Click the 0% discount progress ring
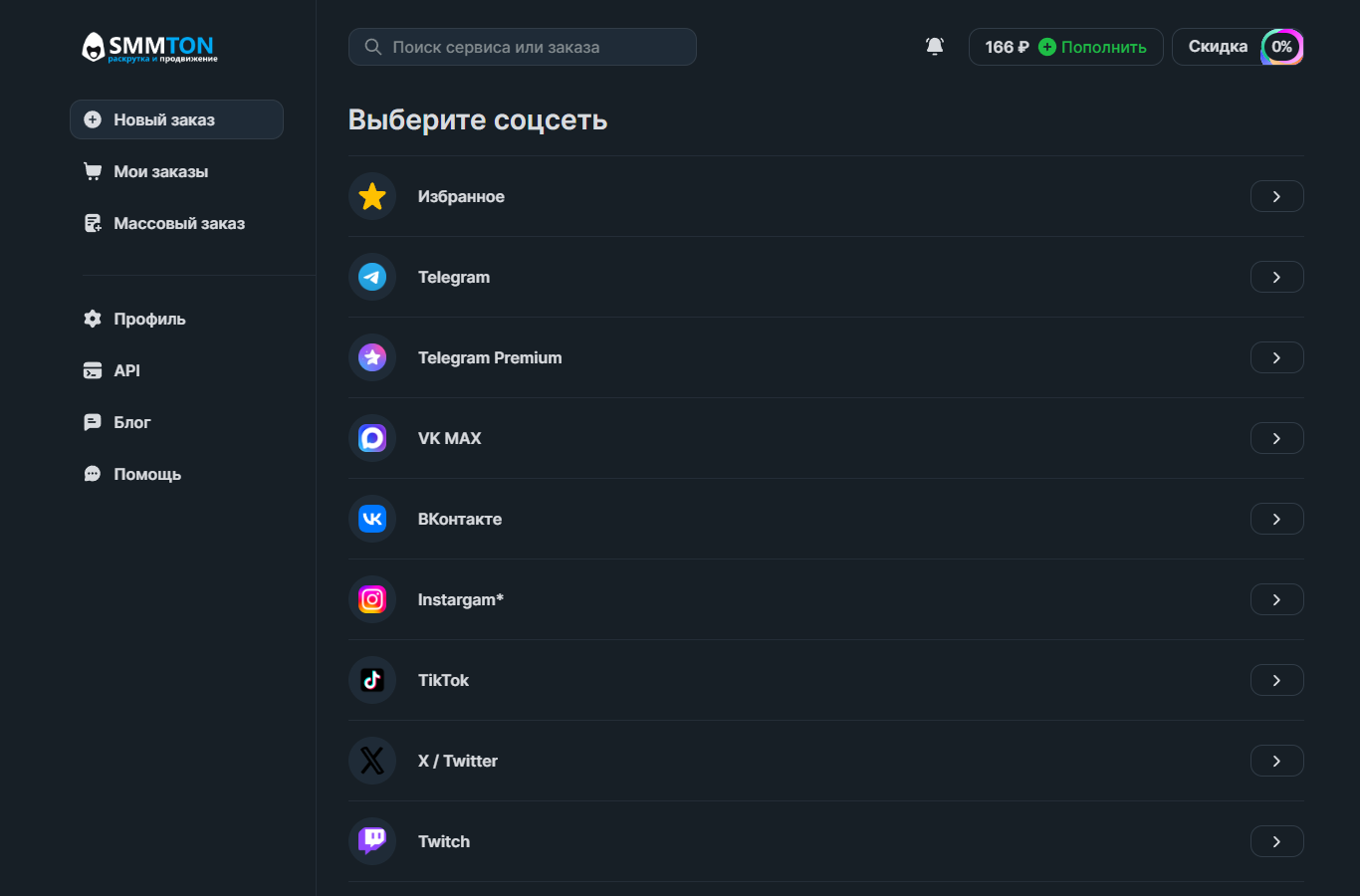The width and height of the screenshot is (1360, 896). point(1281,47)
